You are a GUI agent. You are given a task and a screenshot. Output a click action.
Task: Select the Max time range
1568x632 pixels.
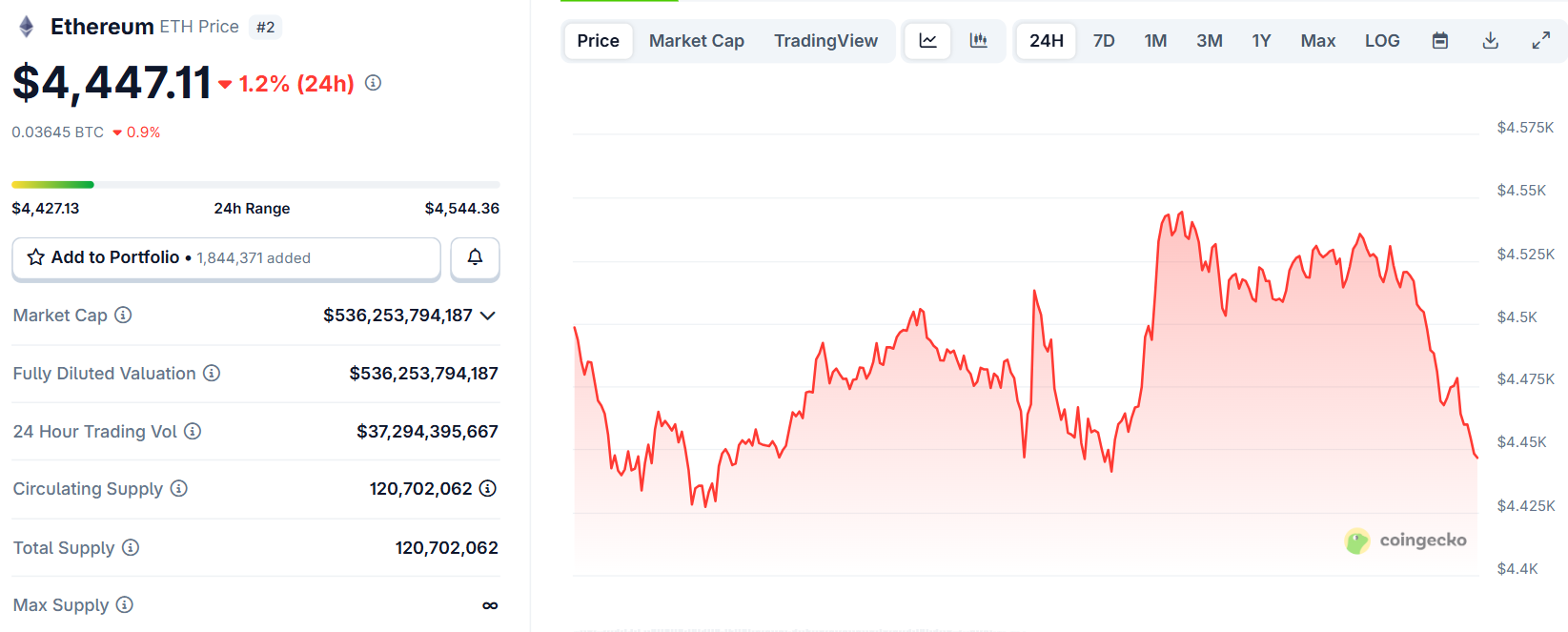click(x=1318, y=41)
